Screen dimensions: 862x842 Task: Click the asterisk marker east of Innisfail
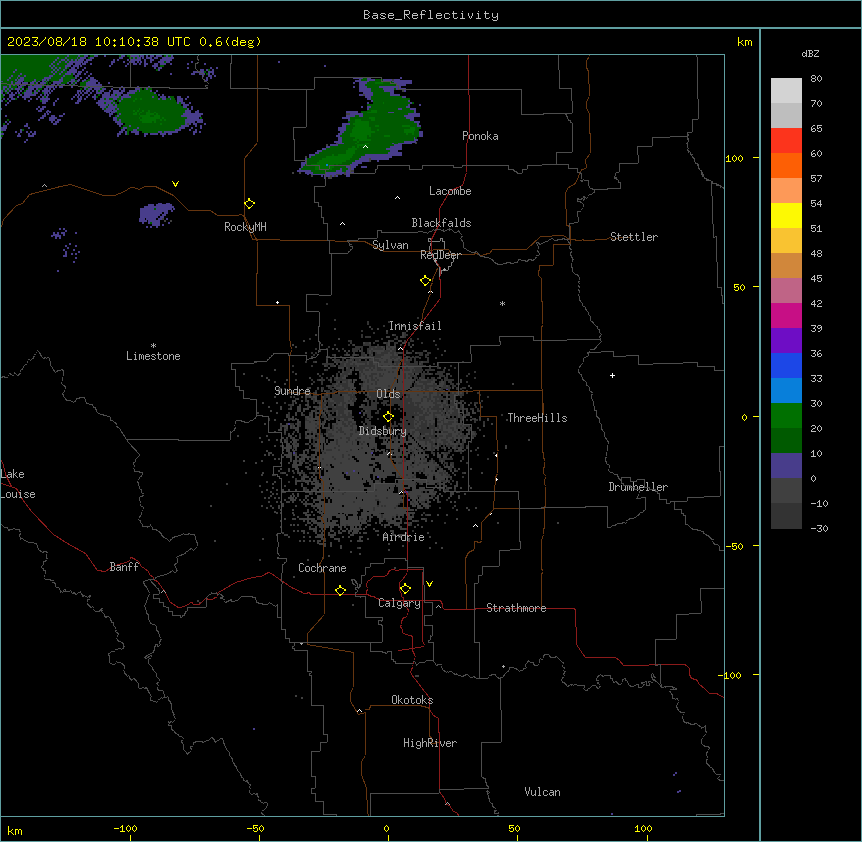point(502,303)
